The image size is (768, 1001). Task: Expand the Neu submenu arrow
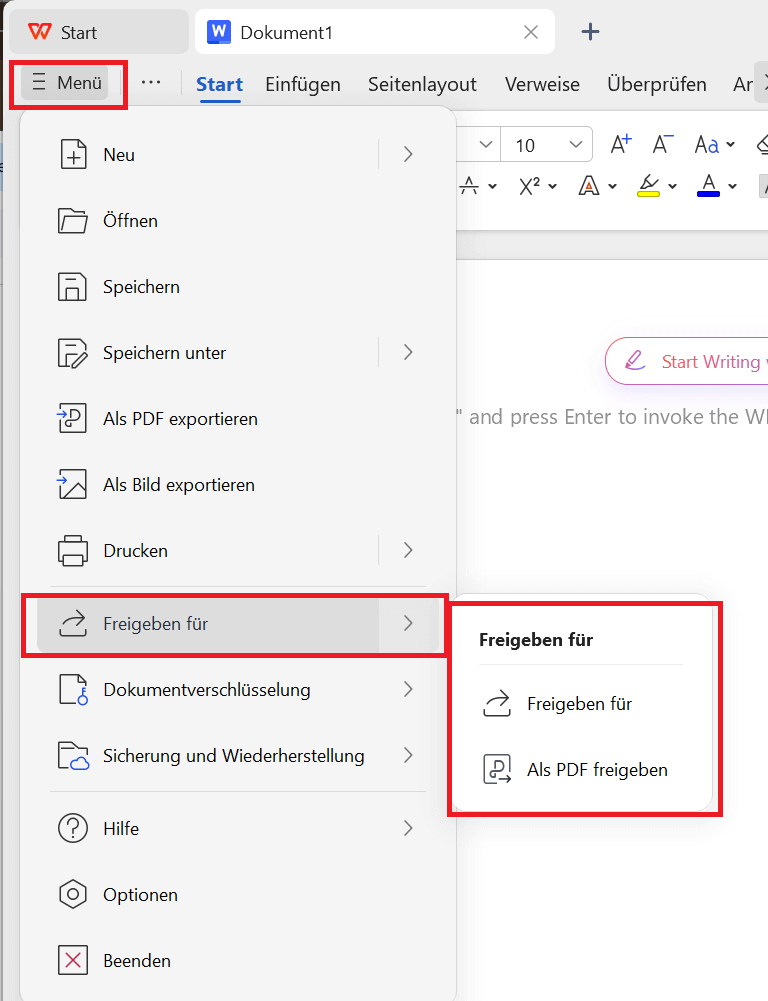(x=407, y=154)
